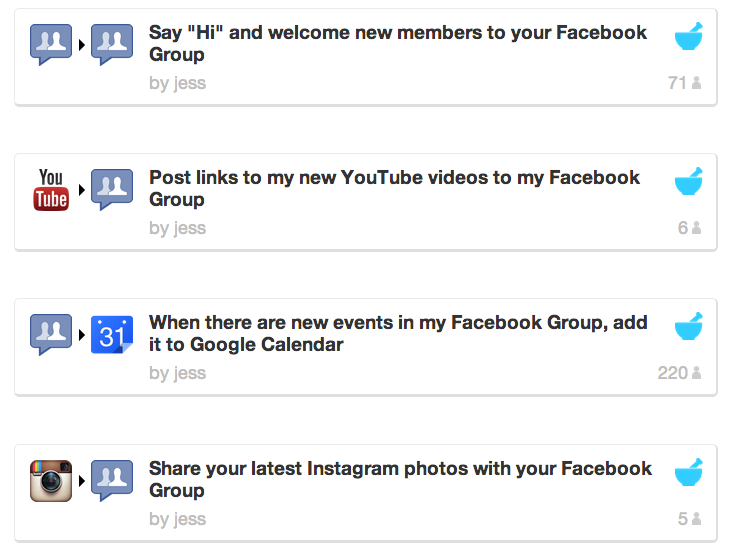Open 'When there are new events' recipe title
Viewport: 736px width, 558px height.
398,333
